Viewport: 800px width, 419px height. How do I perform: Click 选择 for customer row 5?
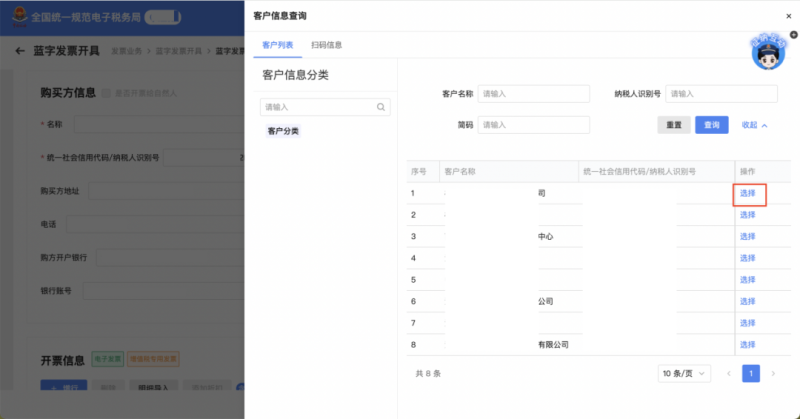747,280
